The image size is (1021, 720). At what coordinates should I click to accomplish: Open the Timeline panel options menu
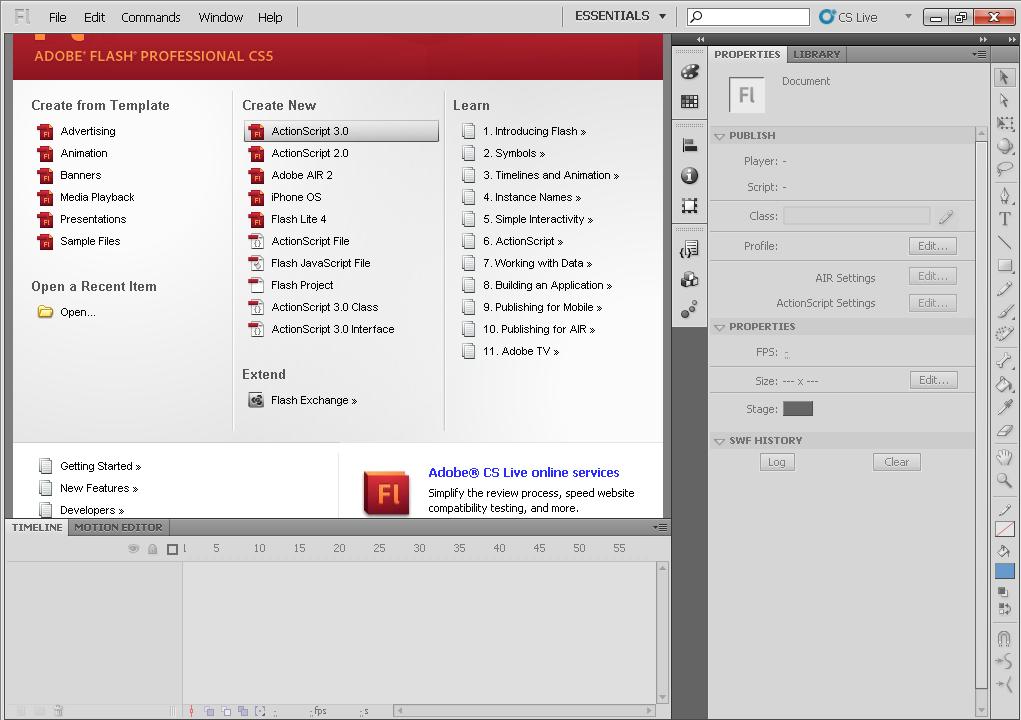pos(660,527)
